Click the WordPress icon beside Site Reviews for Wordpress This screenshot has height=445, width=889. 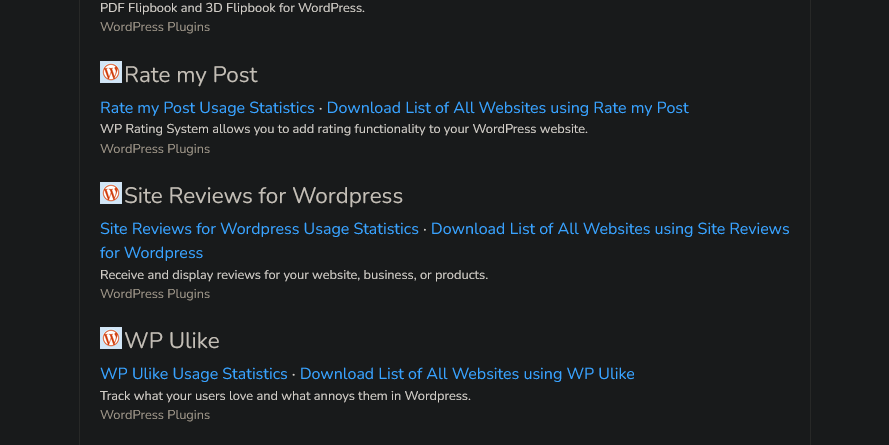coord(110,193)
